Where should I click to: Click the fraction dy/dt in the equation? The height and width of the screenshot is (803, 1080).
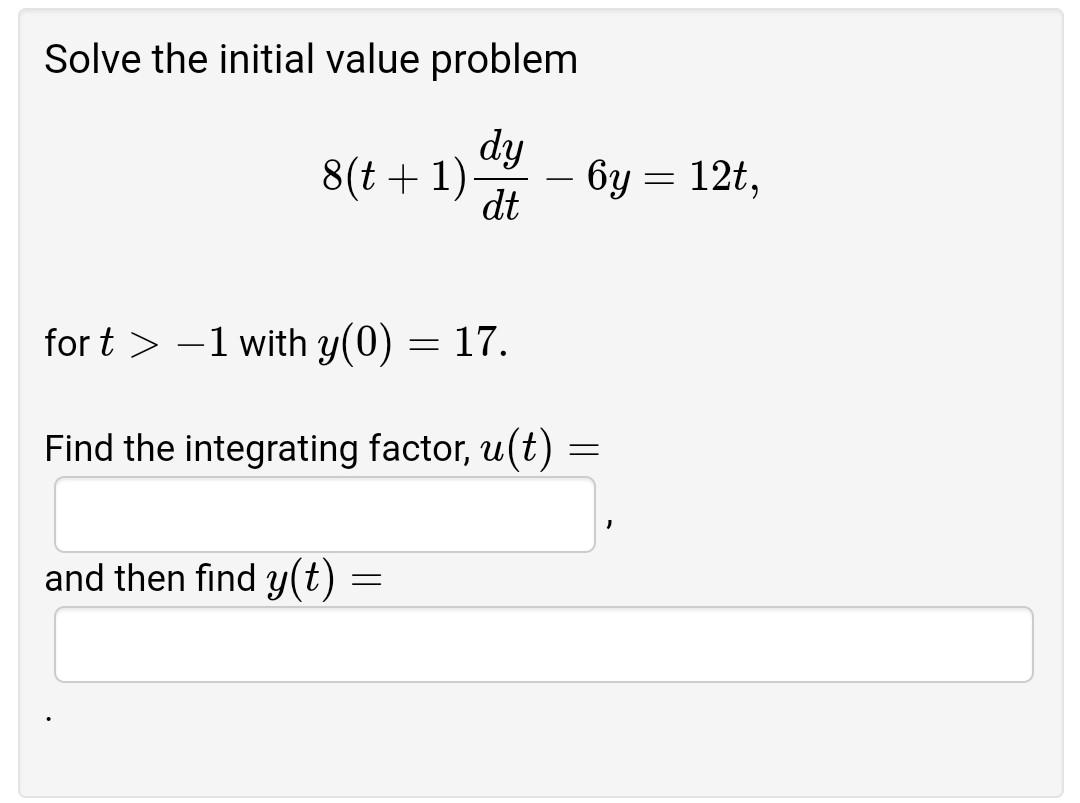pos(501,178)
